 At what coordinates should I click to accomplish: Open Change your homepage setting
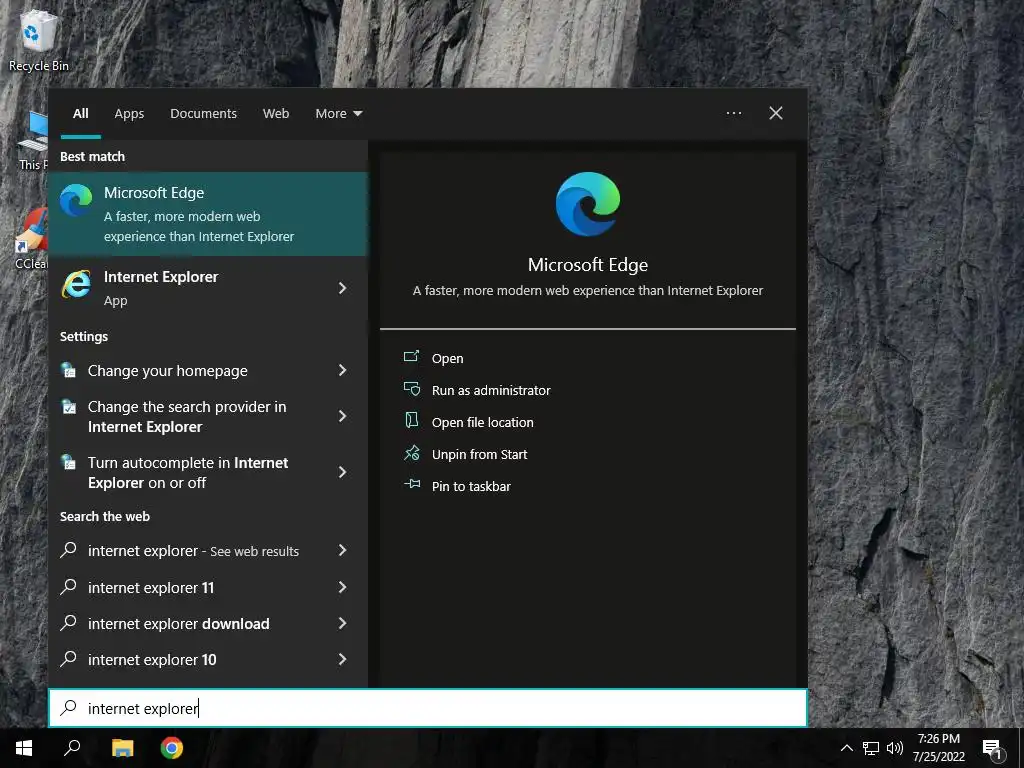[x=208, y=370]
